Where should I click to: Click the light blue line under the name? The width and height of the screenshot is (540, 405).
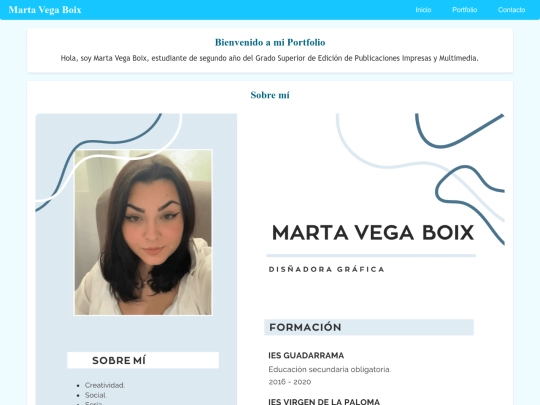371,256
